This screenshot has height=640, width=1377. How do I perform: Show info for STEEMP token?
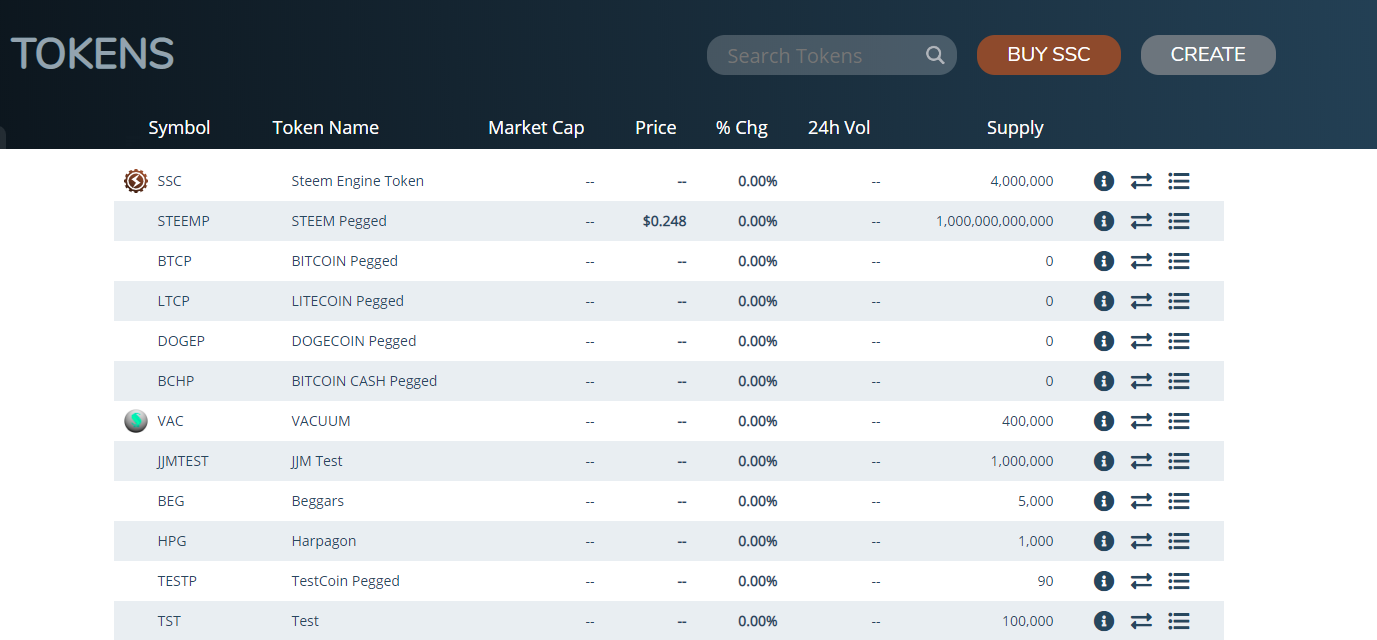coord(1104,221)
